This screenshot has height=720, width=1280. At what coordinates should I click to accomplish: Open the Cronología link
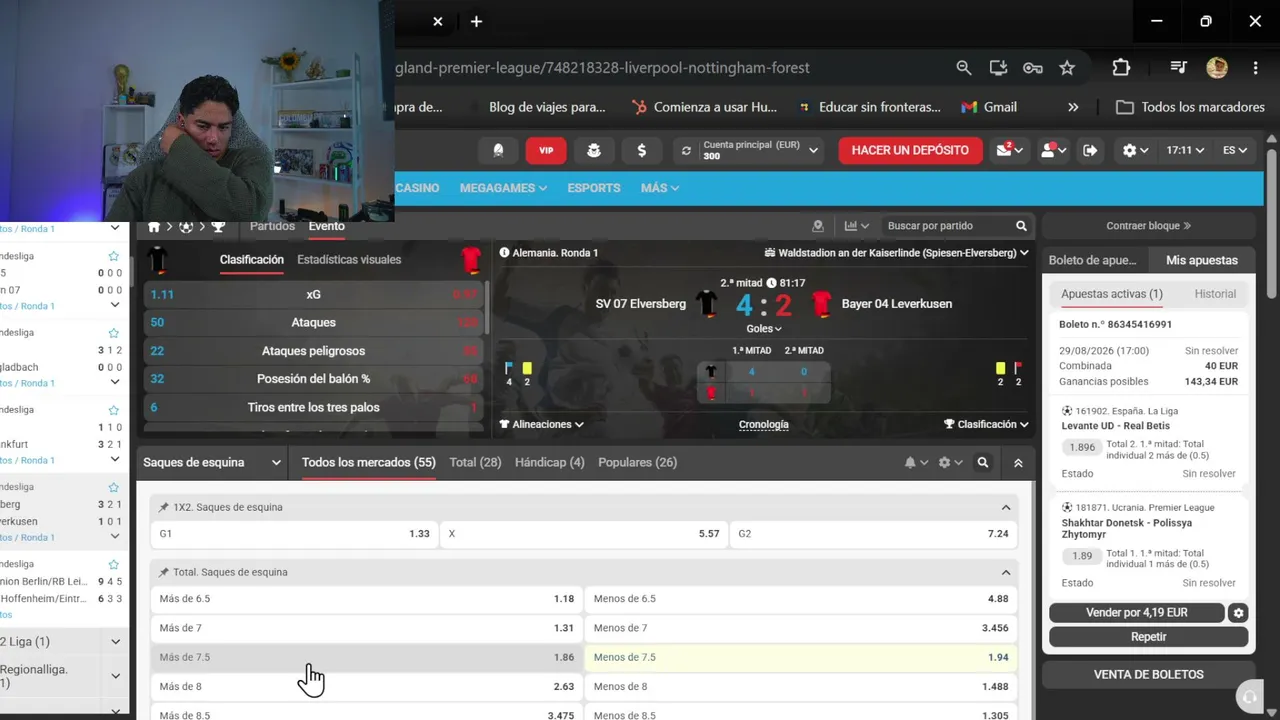(x=764, y=424)
